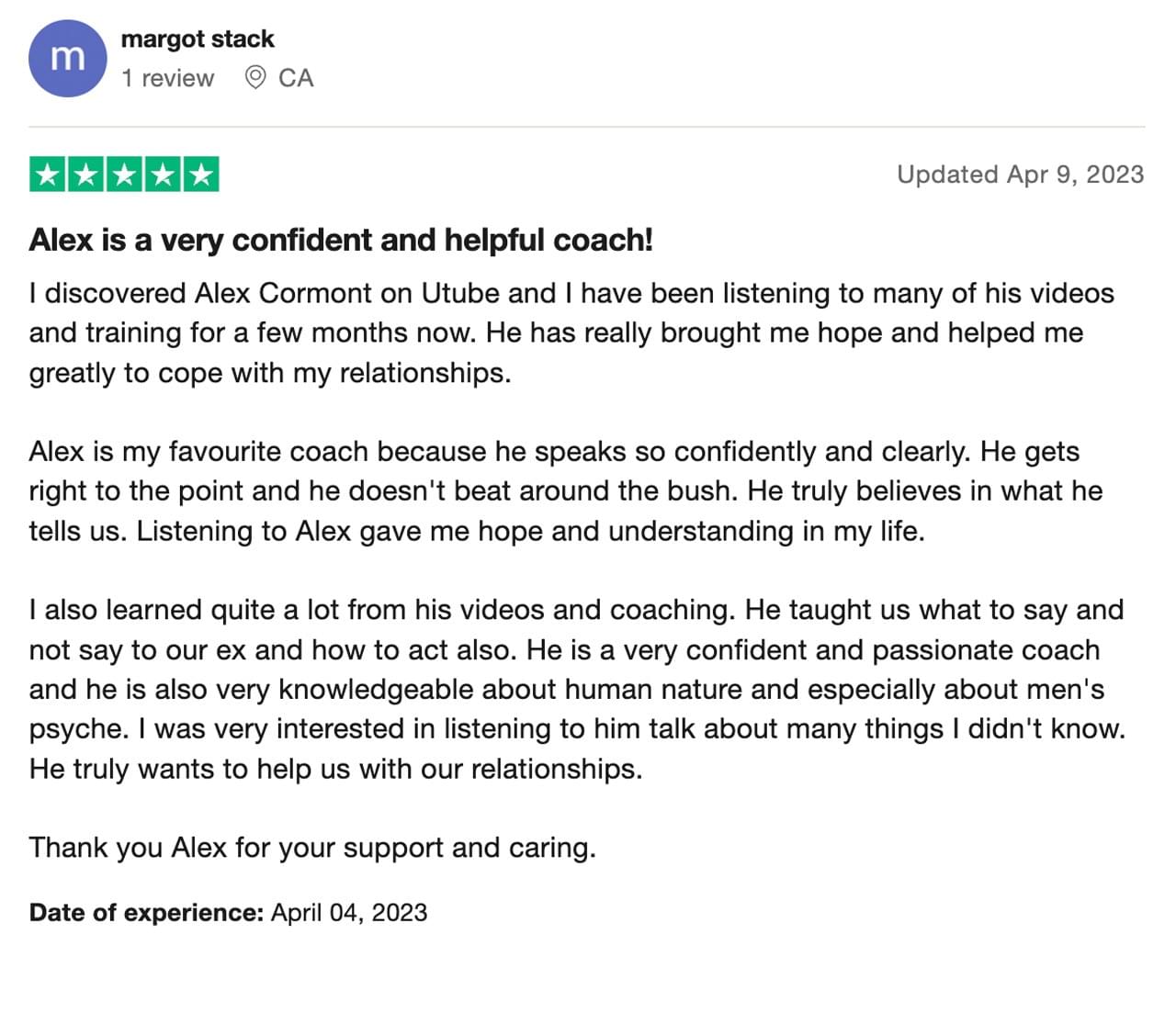Click the purple "m" avatar circle
The image size is (1176, 1036).
coord(68,58)
